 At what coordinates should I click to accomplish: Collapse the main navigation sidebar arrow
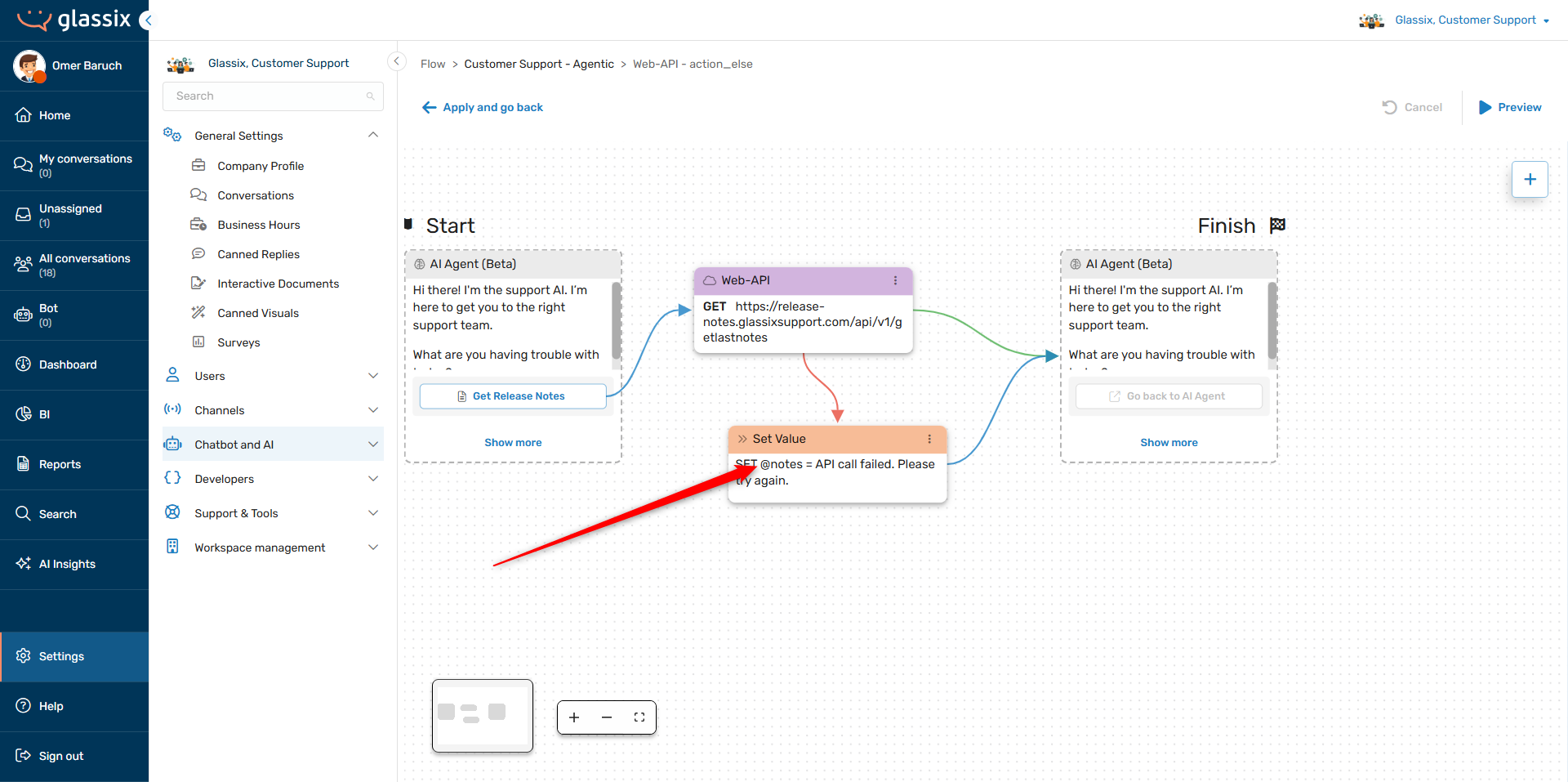click(146, 20)
